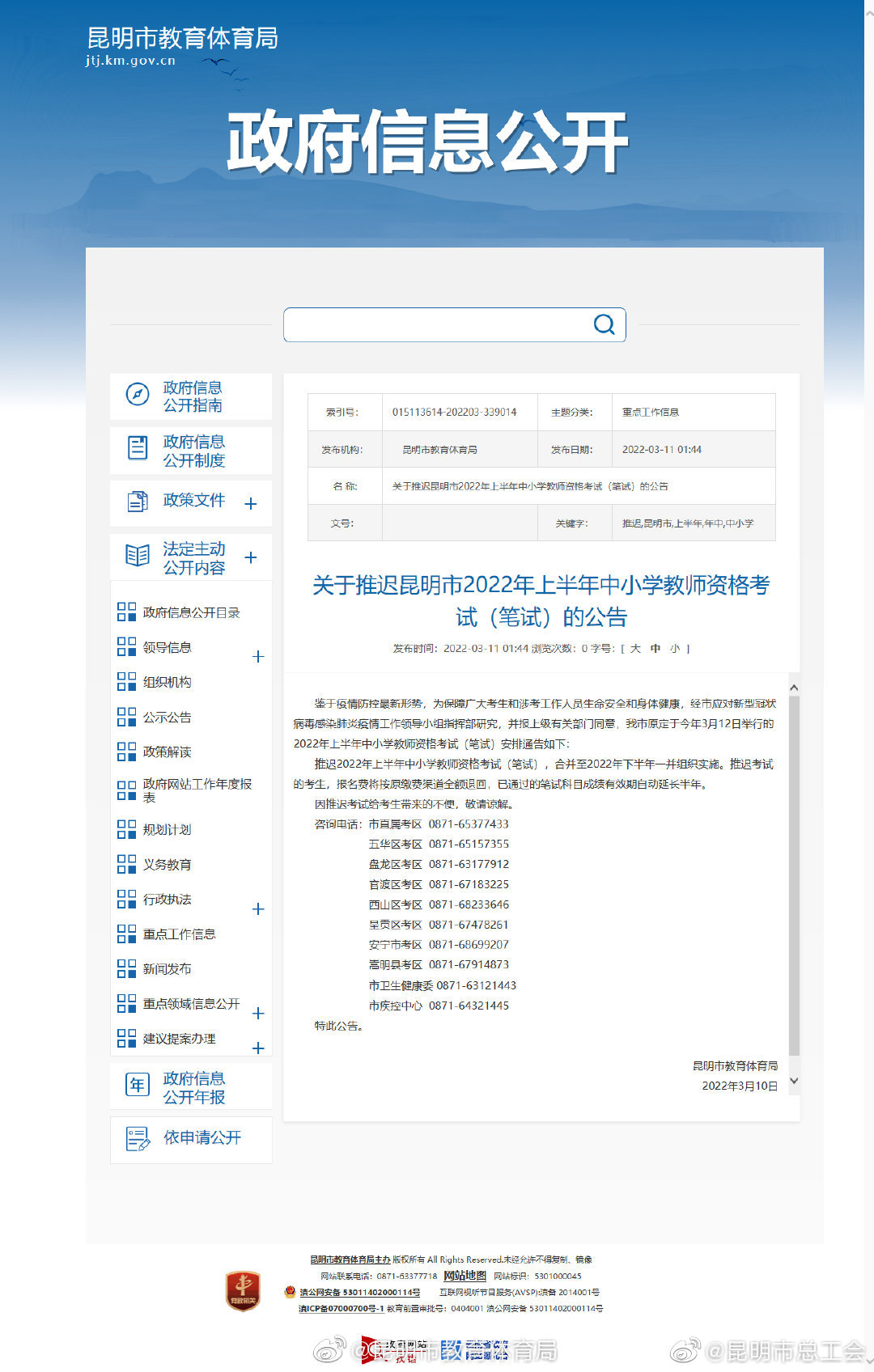Screen dimensions: 874x1372
Task: Click the 法定主动公开内容 book icon
Action: click(138, 556)
